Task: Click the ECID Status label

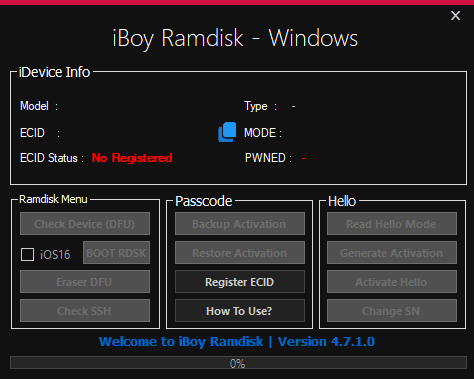Action: [x=52, y=158]
